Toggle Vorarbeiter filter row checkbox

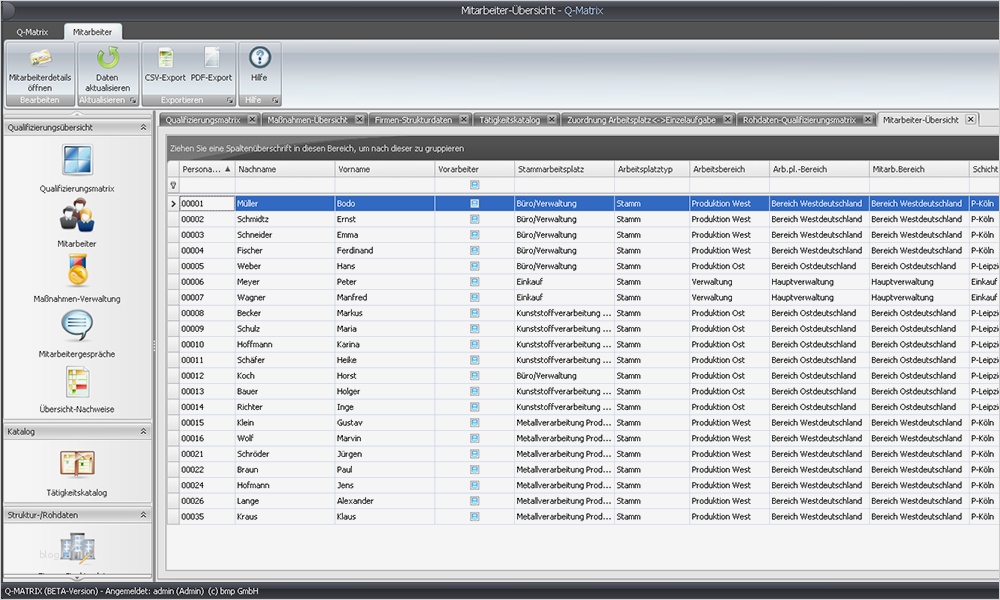point(475,185)
